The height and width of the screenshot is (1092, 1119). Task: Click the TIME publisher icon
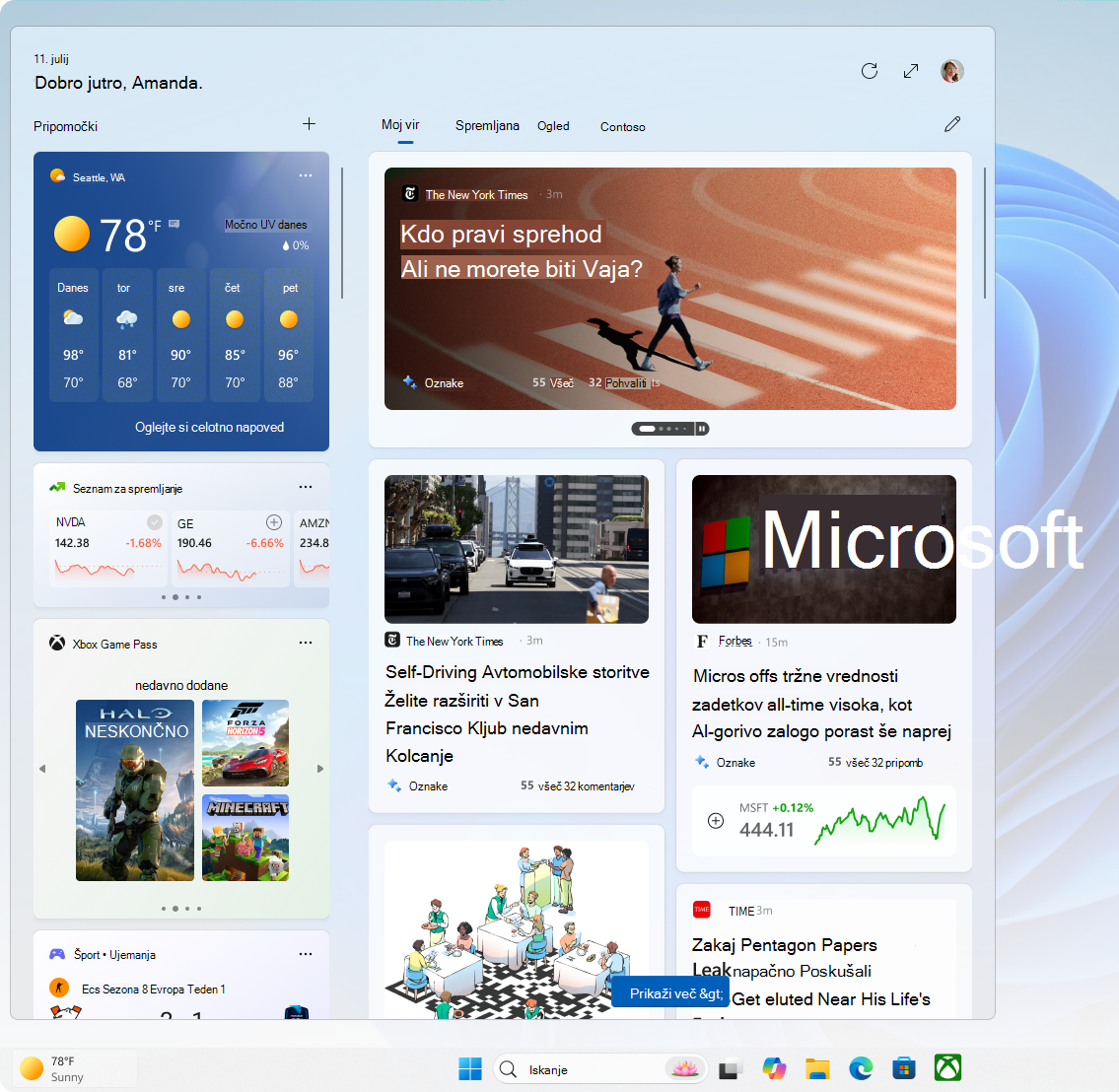click(702, 909)
